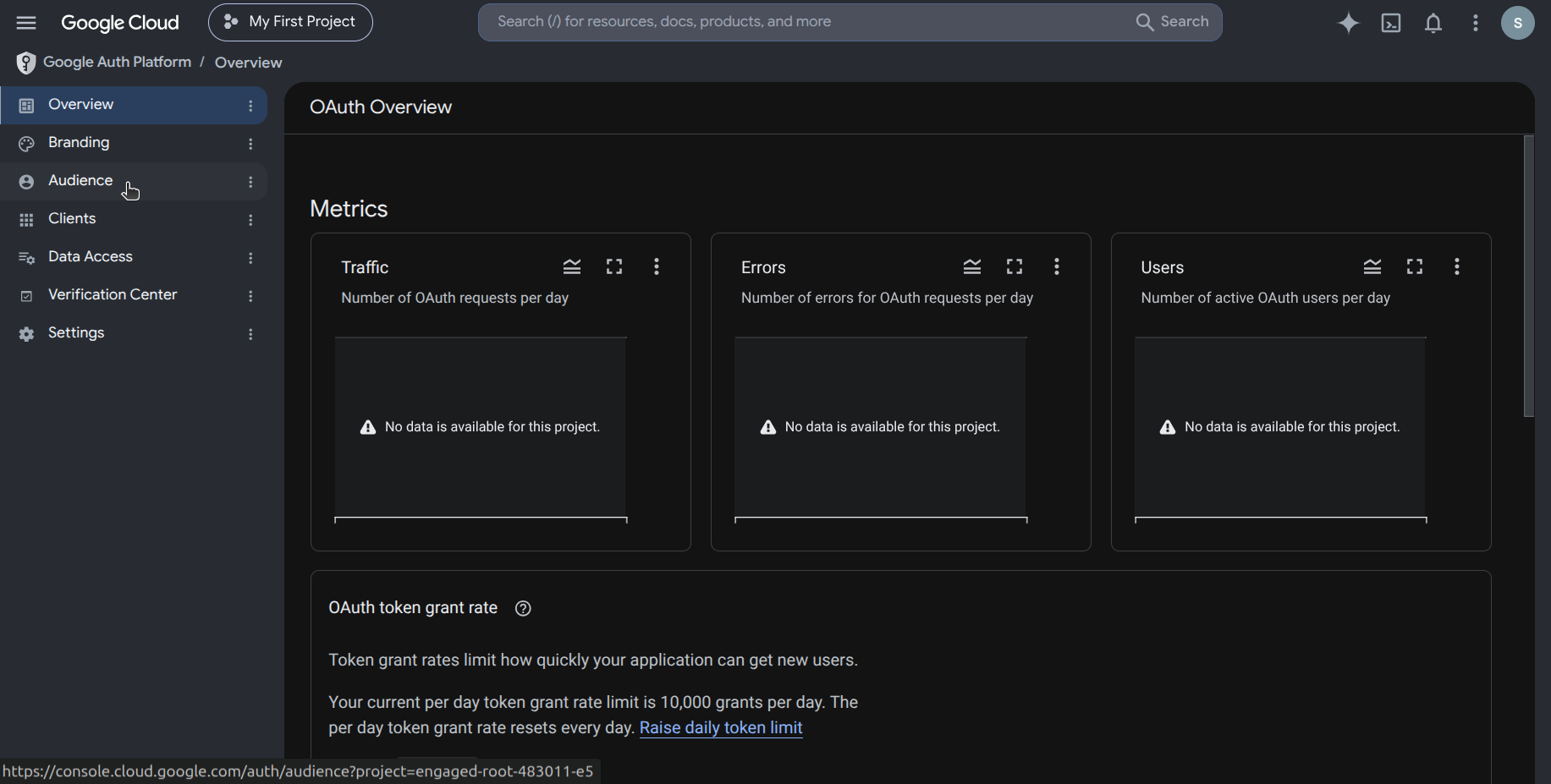Screen dimensions: 1551x784
Task: View the Users chart in full screen
Action: point(1415,267)
